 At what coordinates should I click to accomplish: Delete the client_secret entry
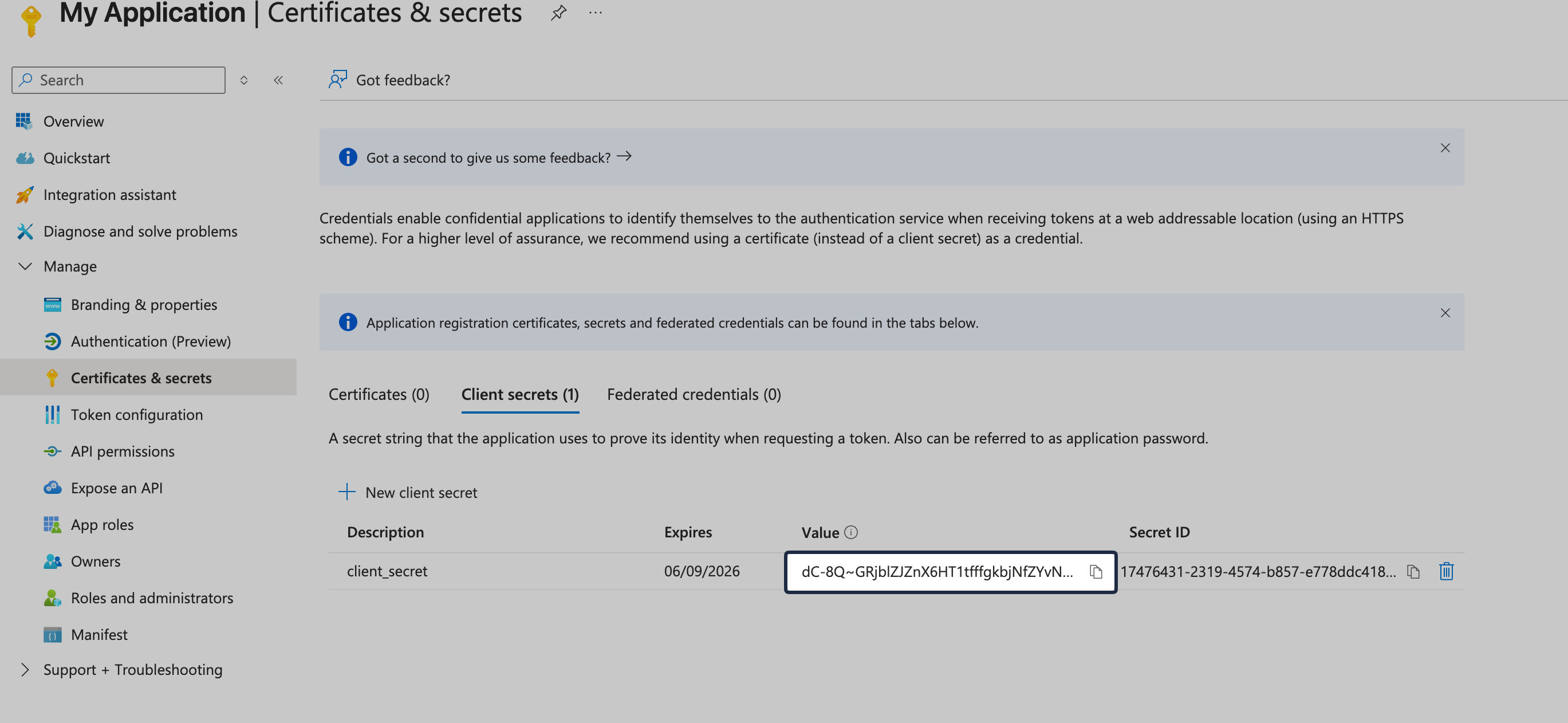pos(1447,571)
